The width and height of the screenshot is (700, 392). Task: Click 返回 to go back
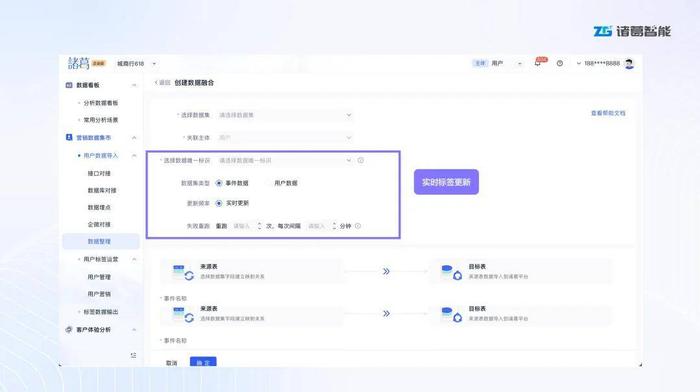point(163,83)
